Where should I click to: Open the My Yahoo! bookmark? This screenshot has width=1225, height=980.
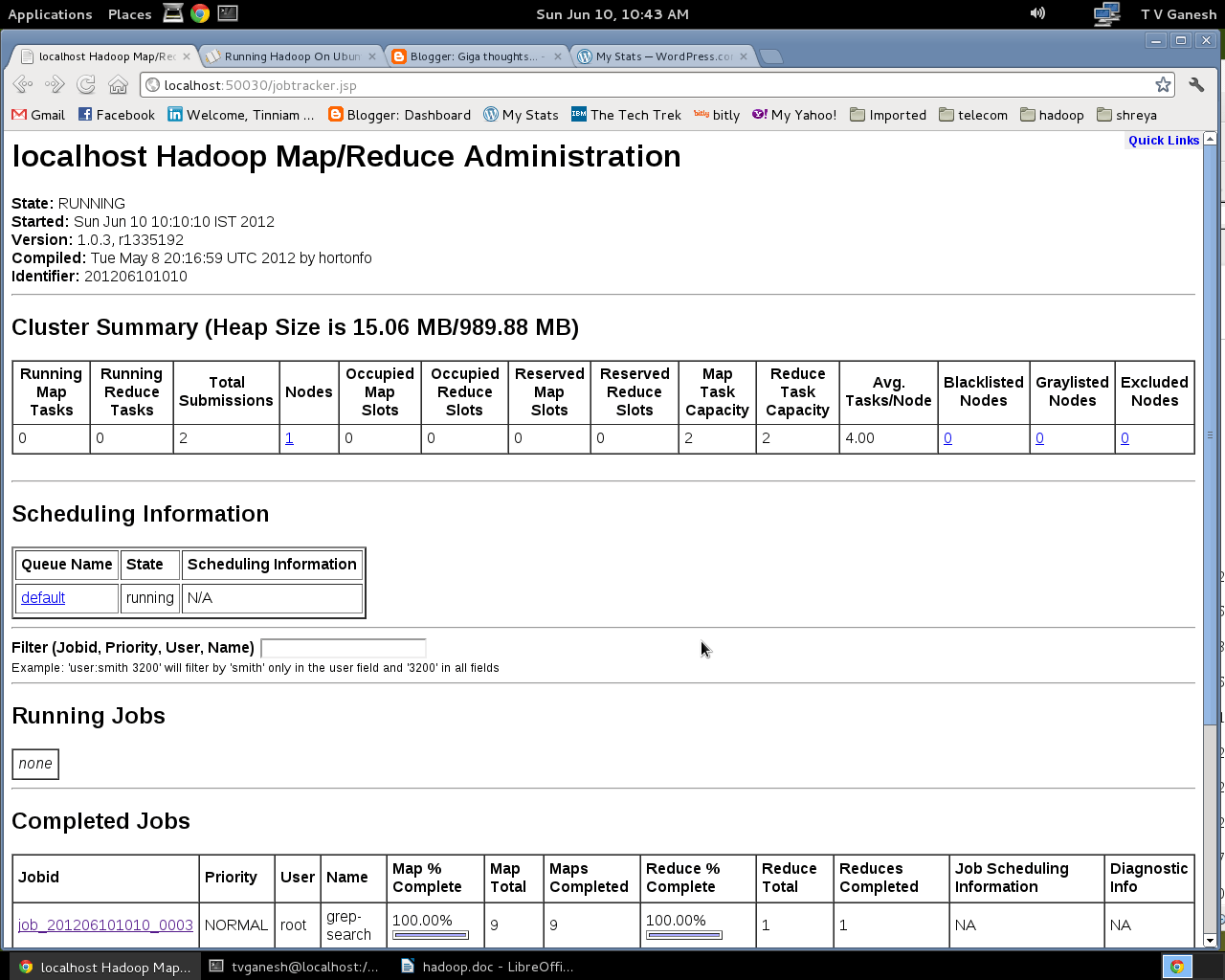coord(794,115)
